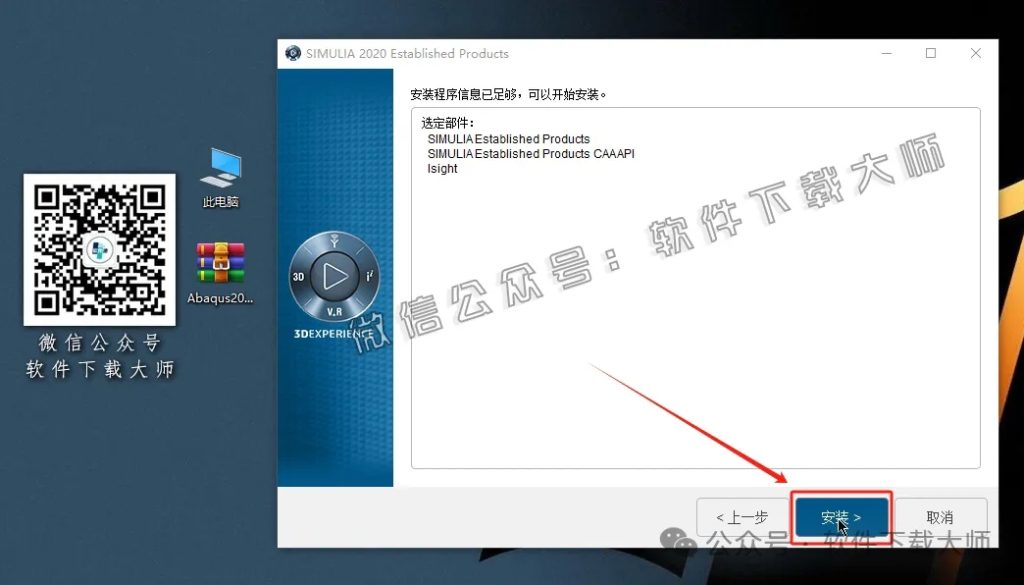
Task: Click the SIMULIA installer icon in title bar
Action: tap(293, 53)
